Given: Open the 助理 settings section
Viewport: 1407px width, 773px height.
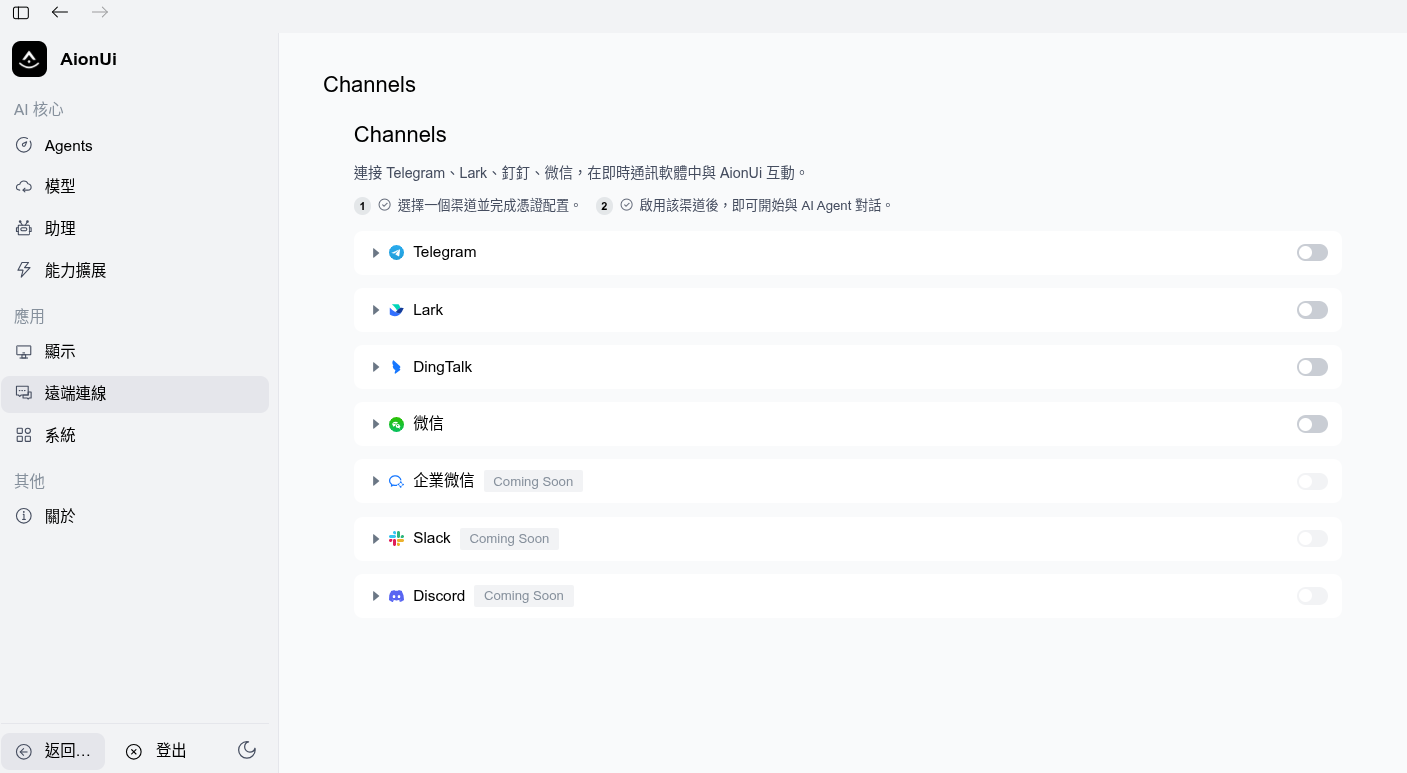Looking at the screenshot, I should (135, 228).
